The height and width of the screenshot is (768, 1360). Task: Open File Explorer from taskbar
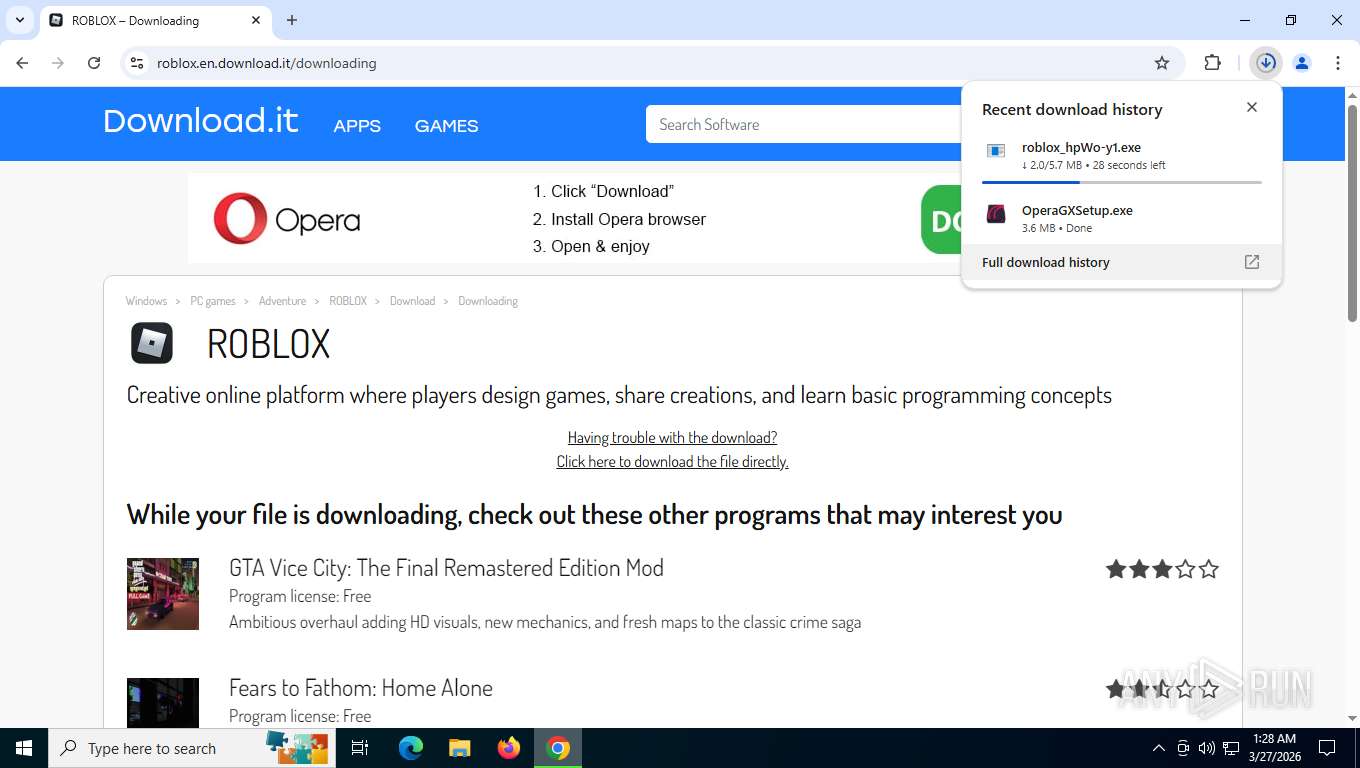459,748
